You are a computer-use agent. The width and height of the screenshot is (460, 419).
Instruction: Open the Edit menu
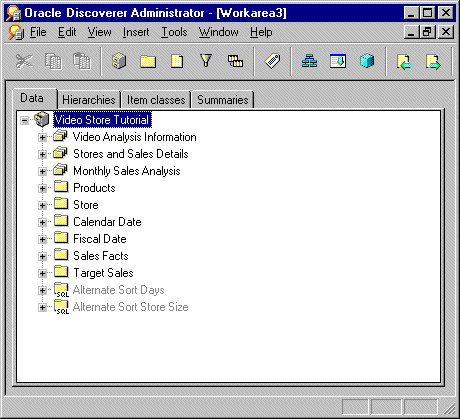67,32
